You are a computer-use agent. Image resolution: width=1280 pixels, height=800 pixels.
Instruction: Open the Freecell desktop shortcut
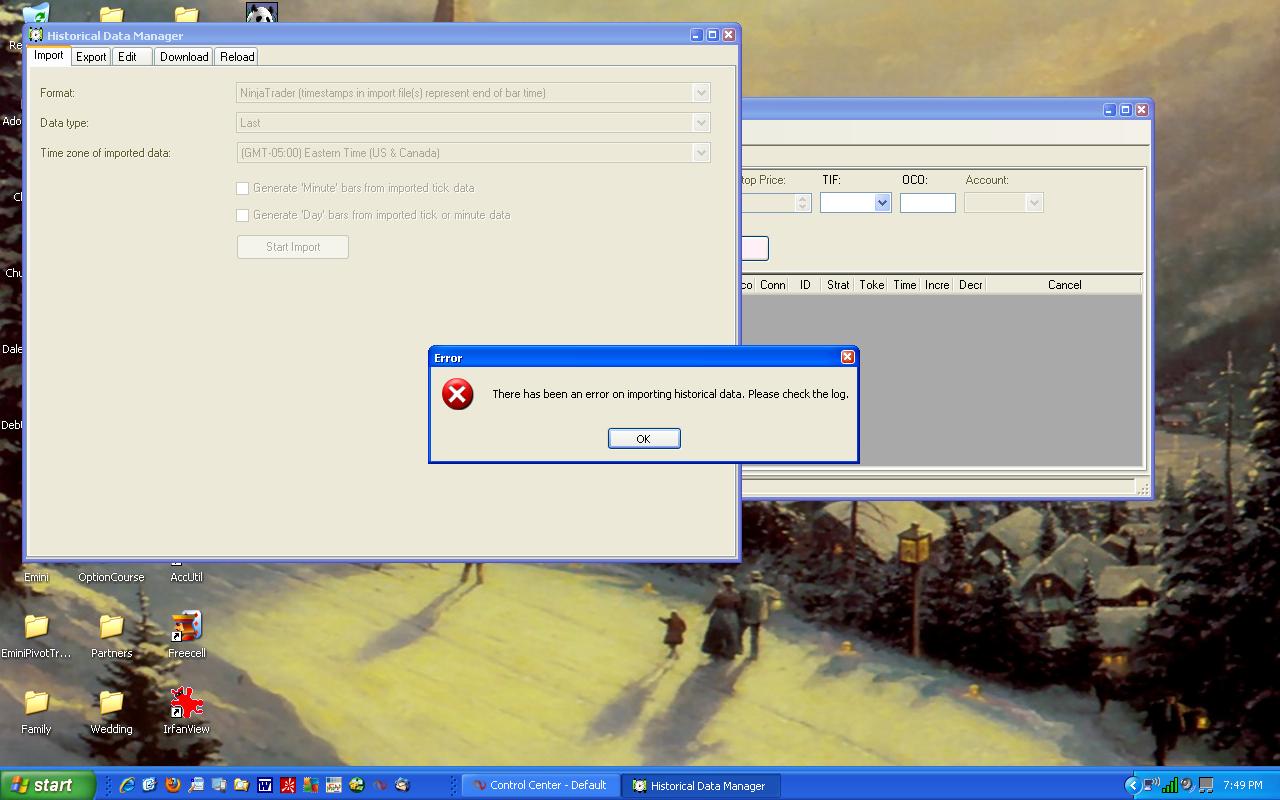coord(186,635)
